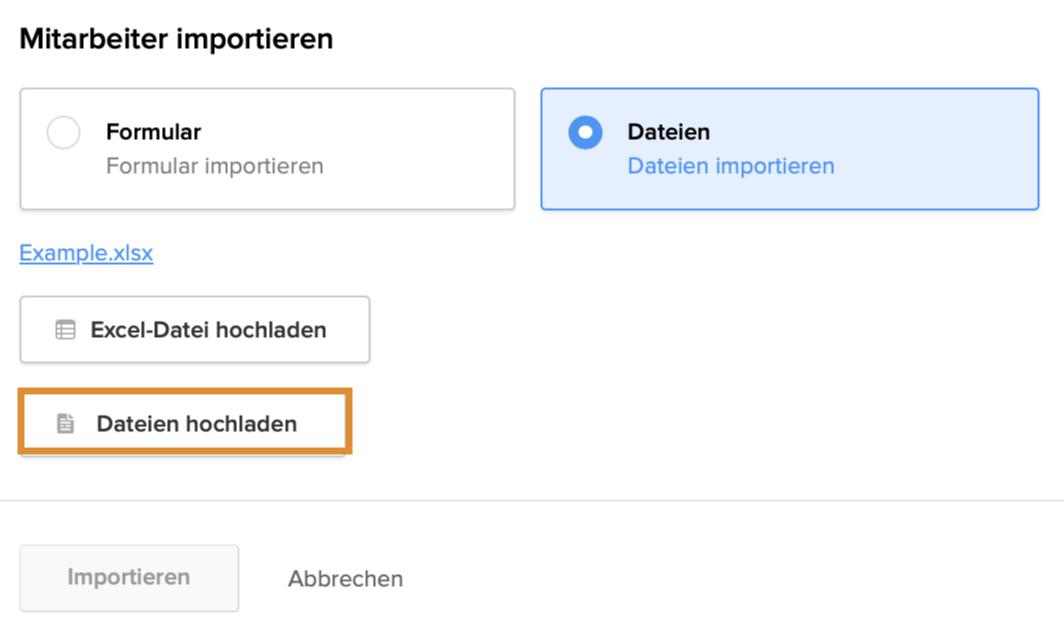Click the 'Excel-Datei hochladen' text label

pyautogui.click(x=208, y=330)
